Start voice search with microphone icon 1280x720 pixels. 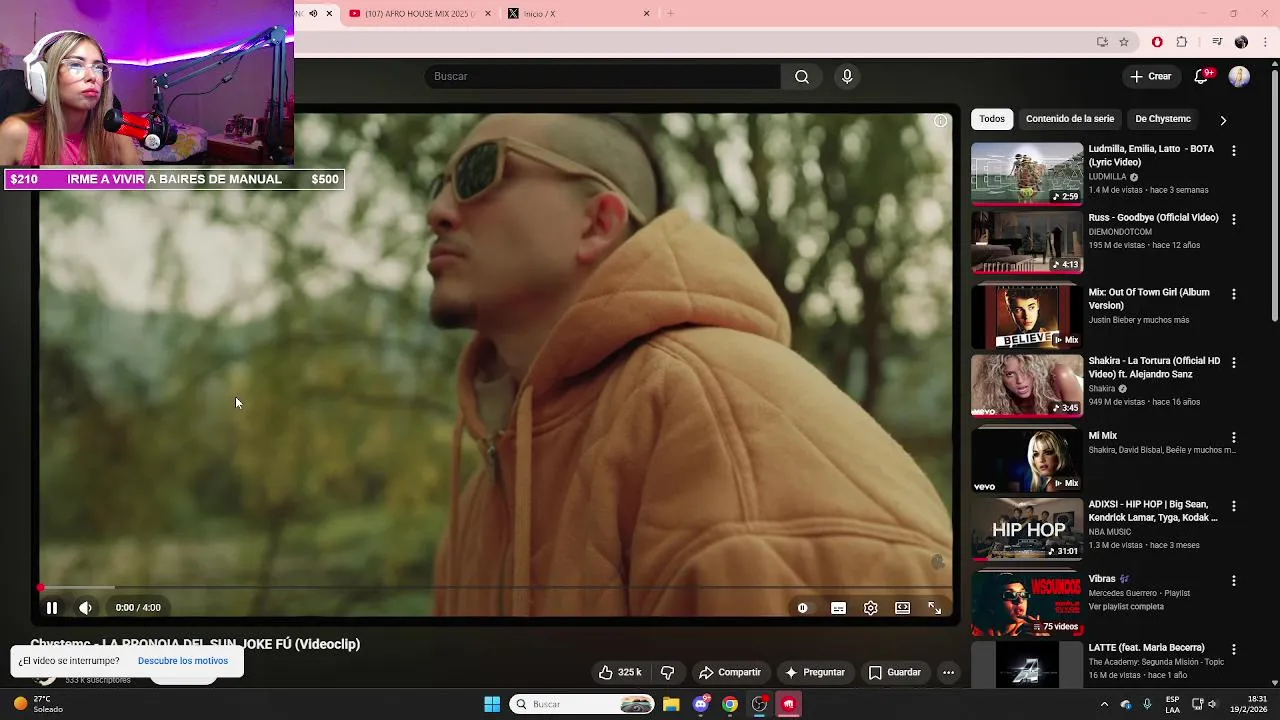click(x=847, y=77)
